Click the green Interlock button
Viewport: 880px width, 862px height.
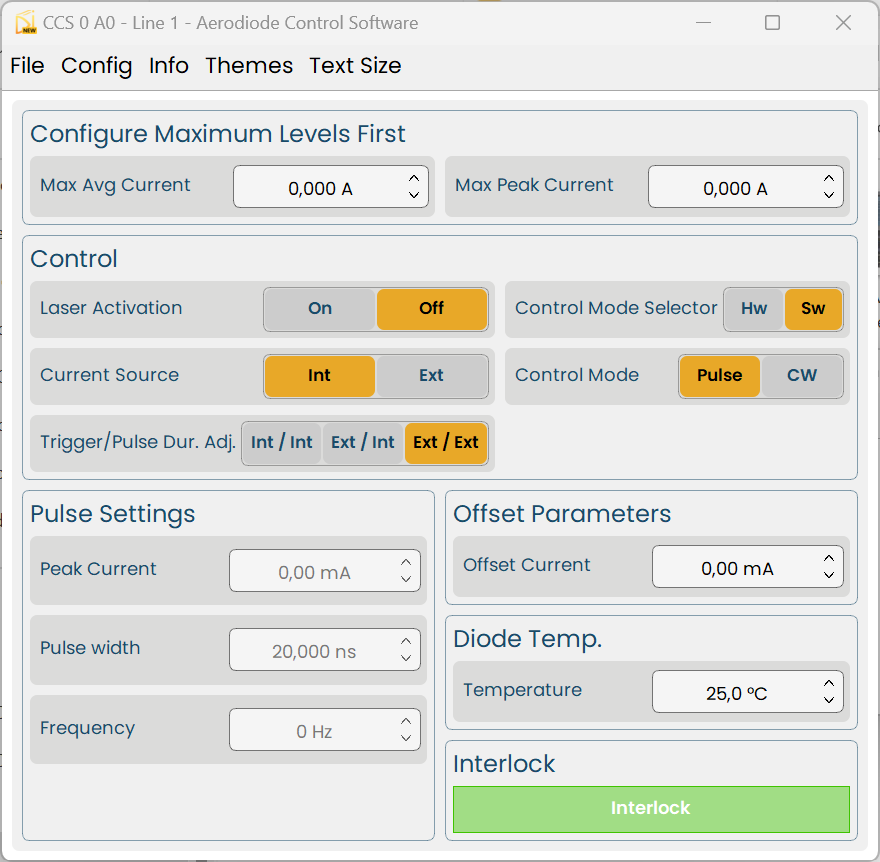point(651,809)
